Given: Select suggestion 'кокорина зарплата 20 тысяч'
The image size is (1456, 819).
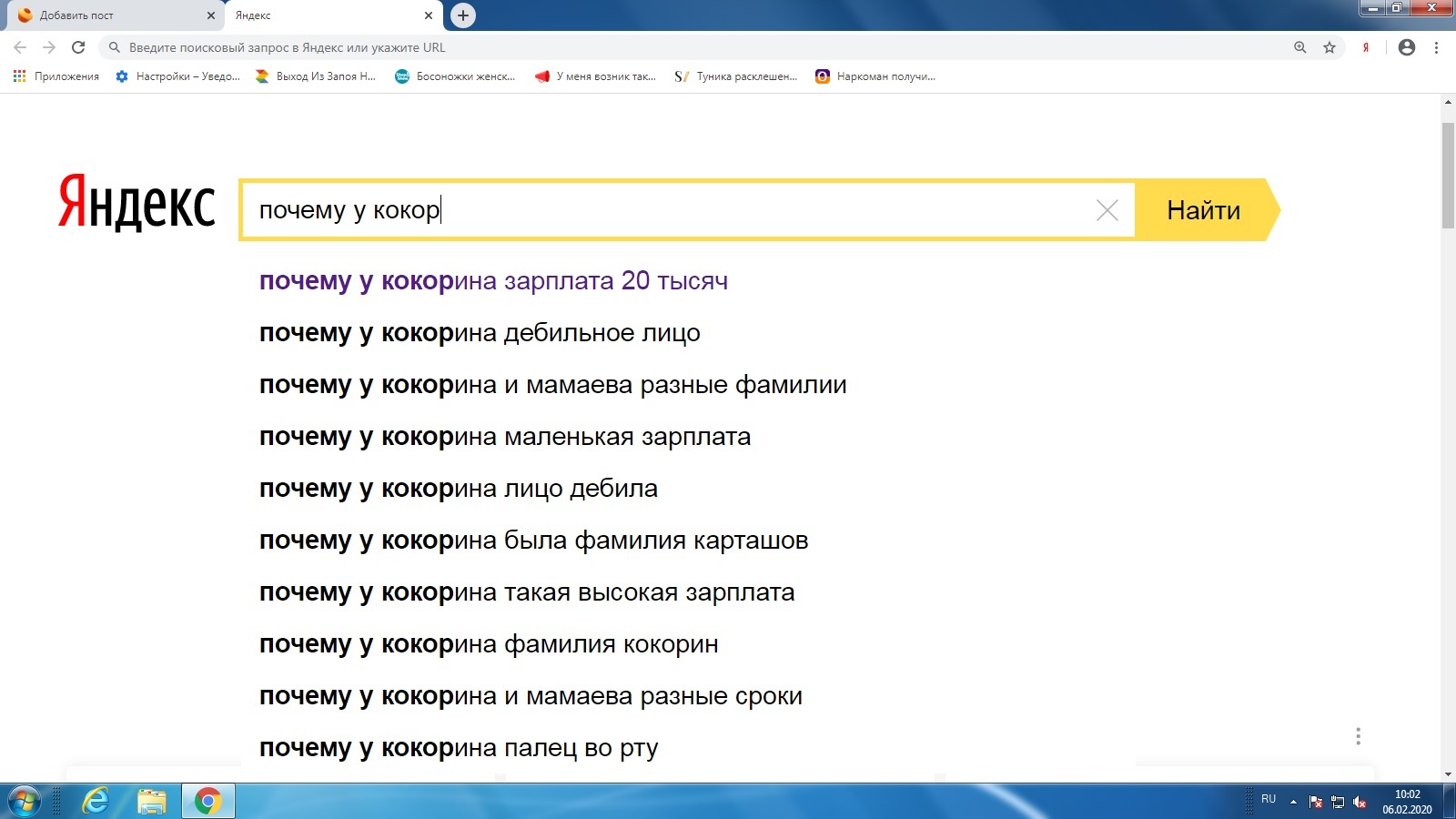Looking at the screenshot, I should (x=493, y=281).
